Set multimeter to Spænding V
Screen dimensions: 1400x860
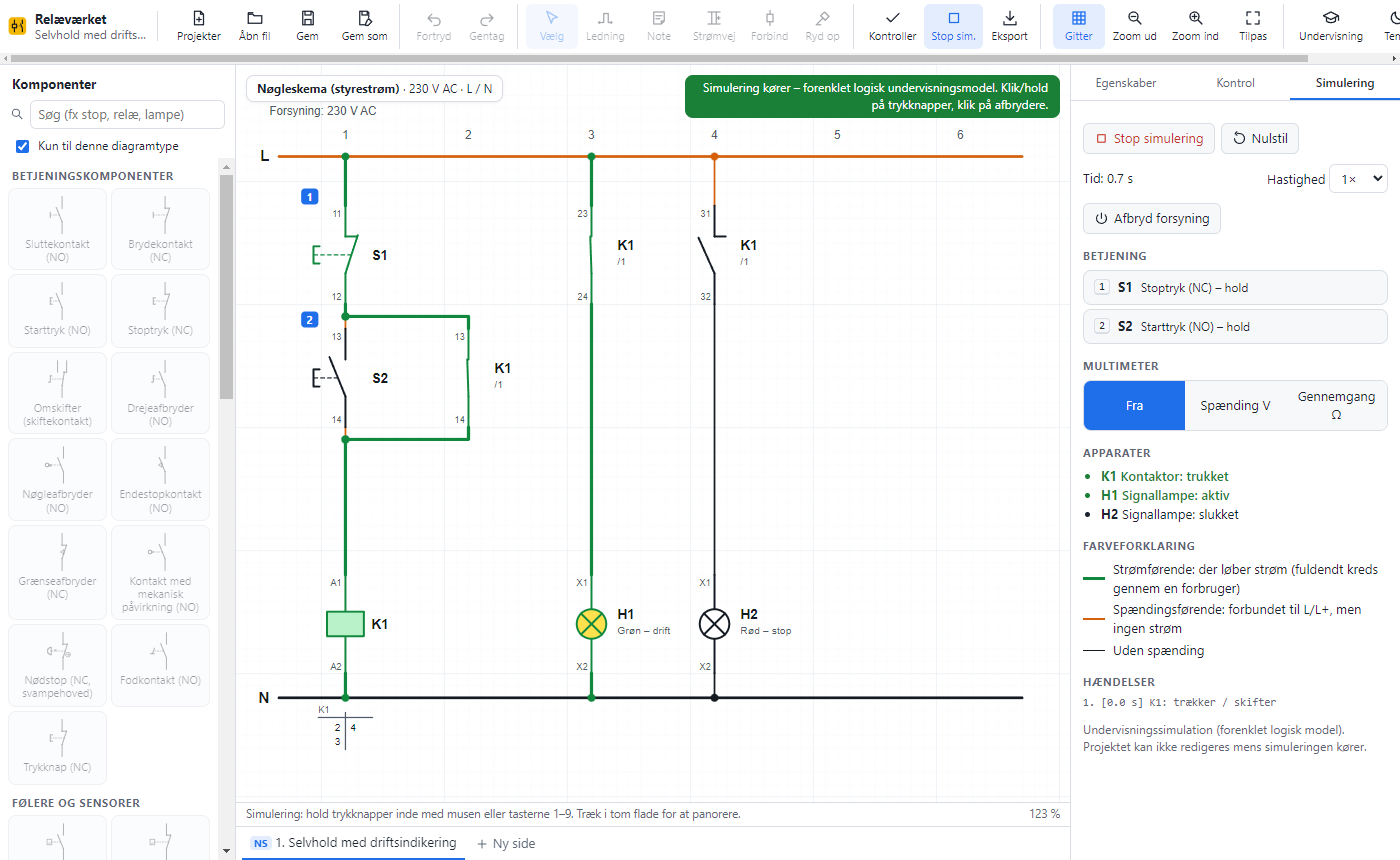pyautogui.click(x=1236, y=405)
